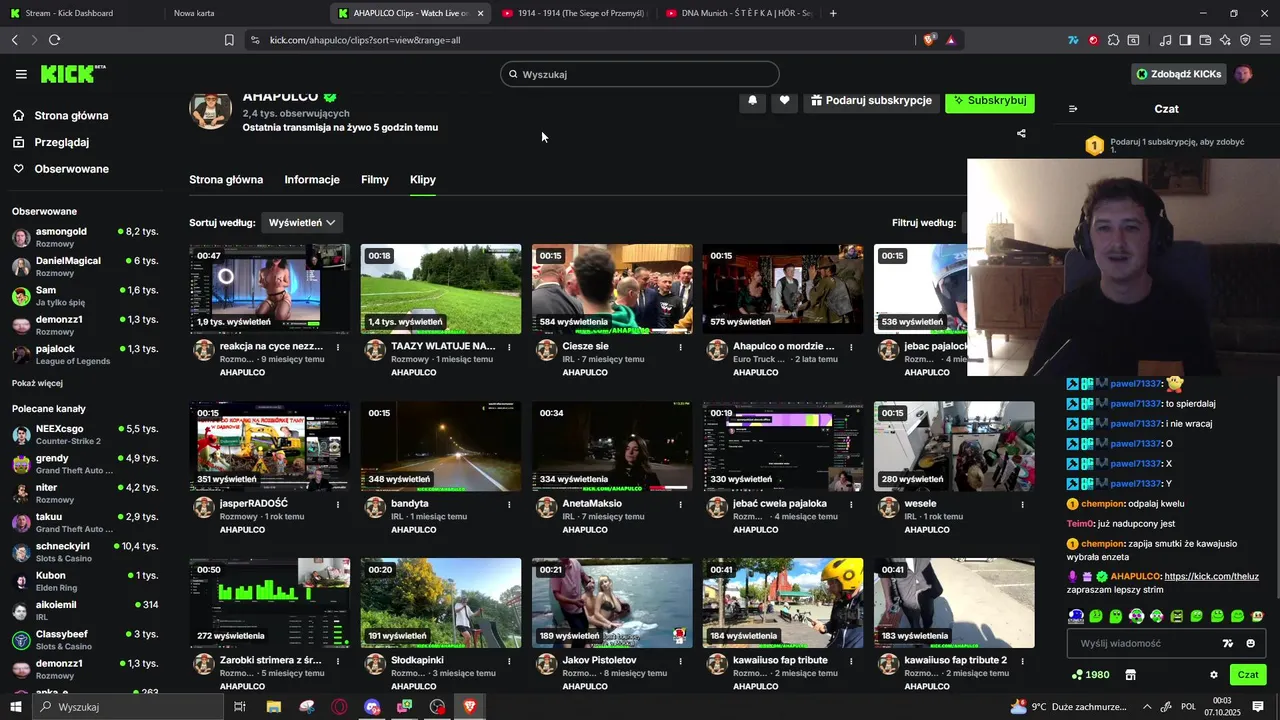
Task: Click the KICK logo
Action: [x=72, y=74]
